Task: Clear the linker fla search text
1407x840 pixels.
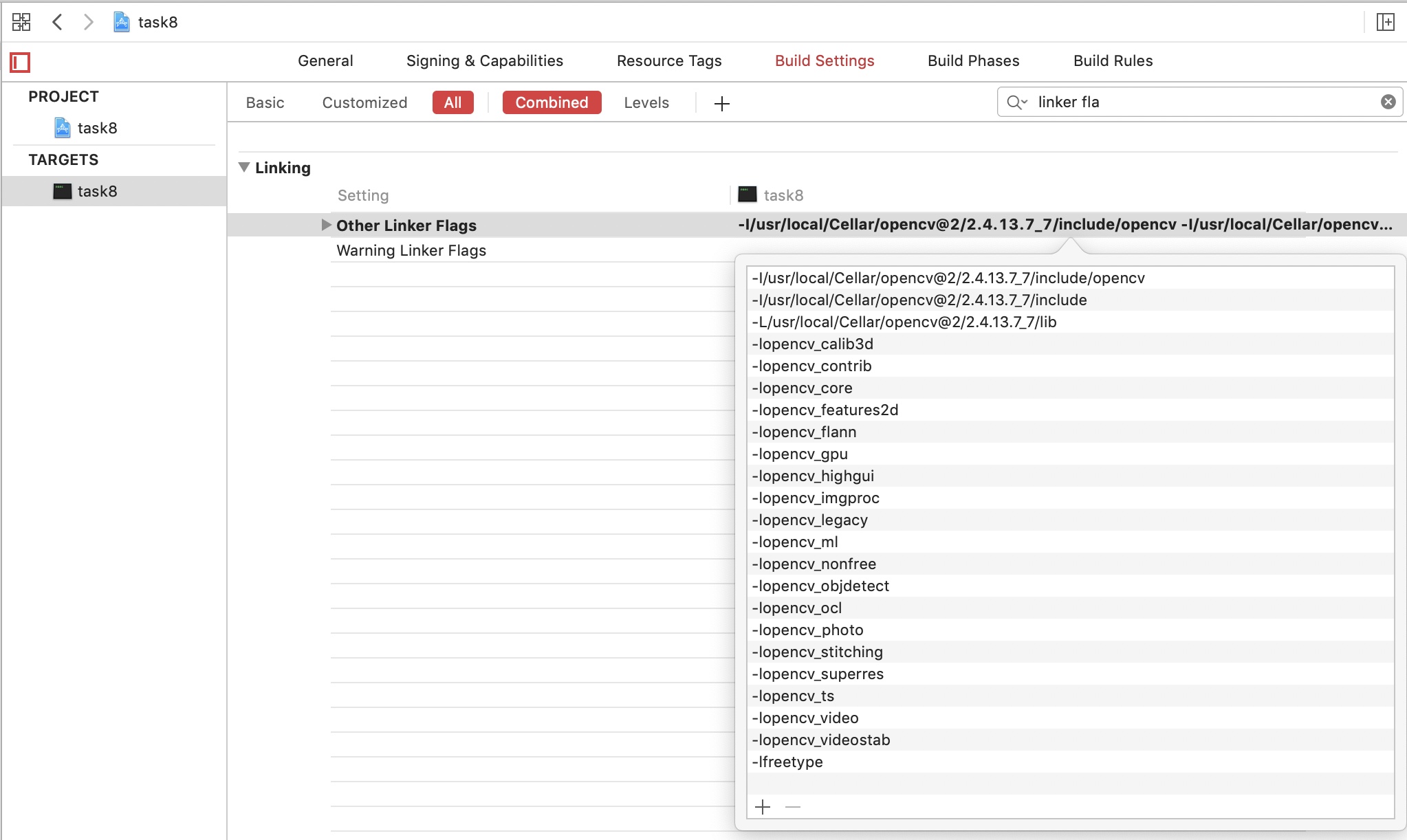Action: tap(1388, 102)
